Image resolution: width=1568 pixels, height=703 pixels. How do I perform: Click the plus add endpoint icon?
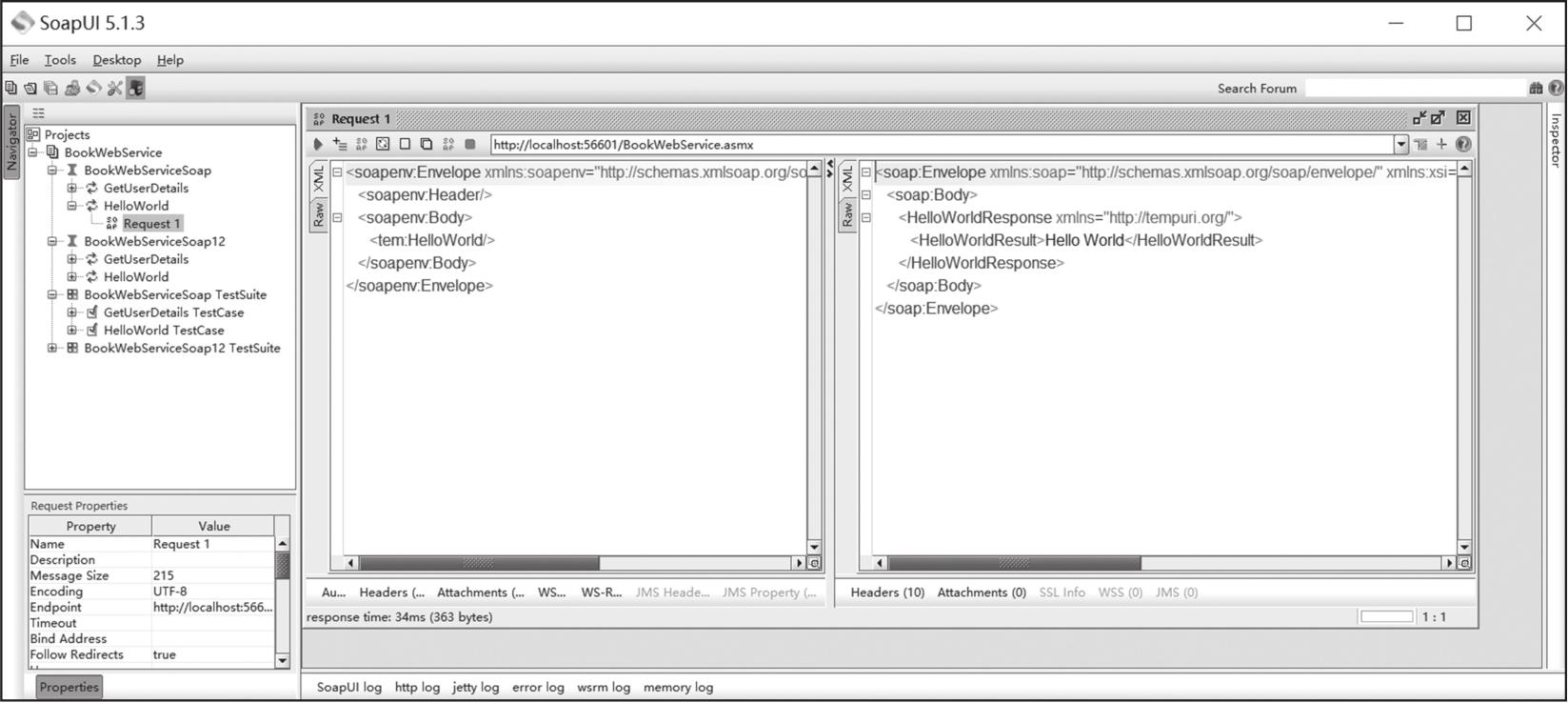(1441, 145)
